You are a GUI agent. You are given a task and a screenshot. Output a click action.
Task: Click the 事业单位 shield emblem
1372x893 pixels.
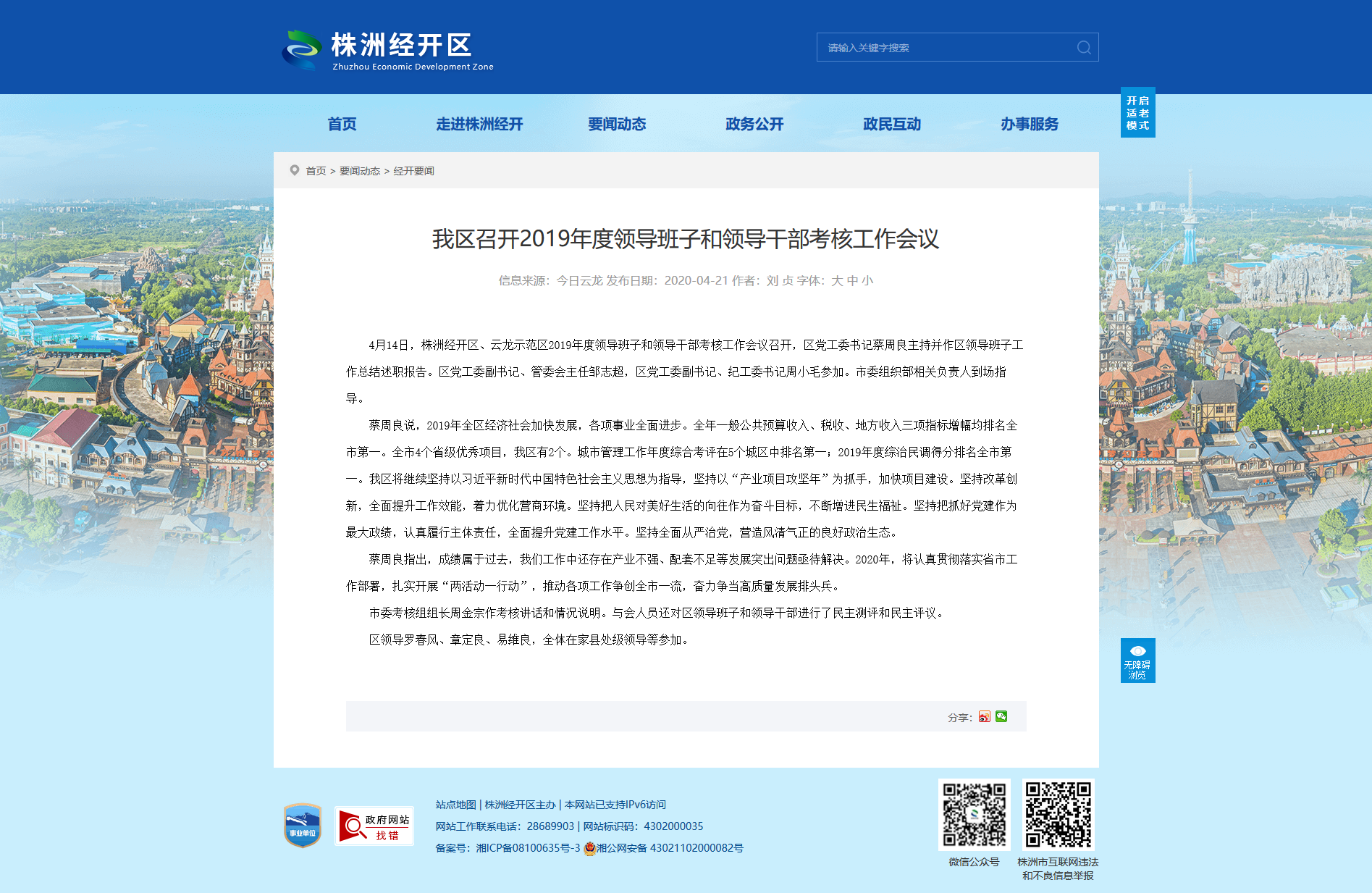(x=302, y=826)
